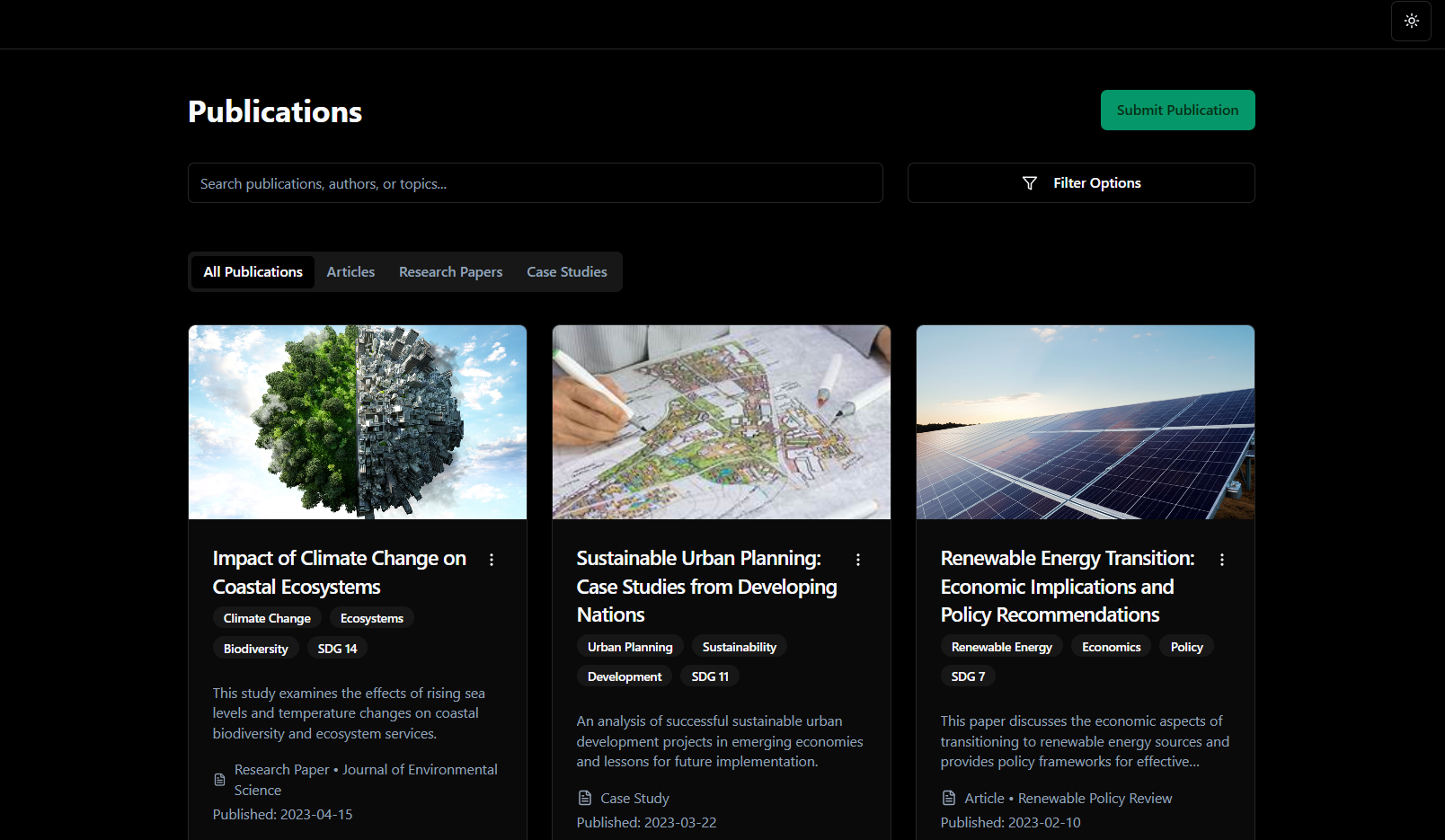Click the text 'Published: 2023-04-15'
Image resolution: width=1445 pixels, height=840 pixels.
click(283, 814)
